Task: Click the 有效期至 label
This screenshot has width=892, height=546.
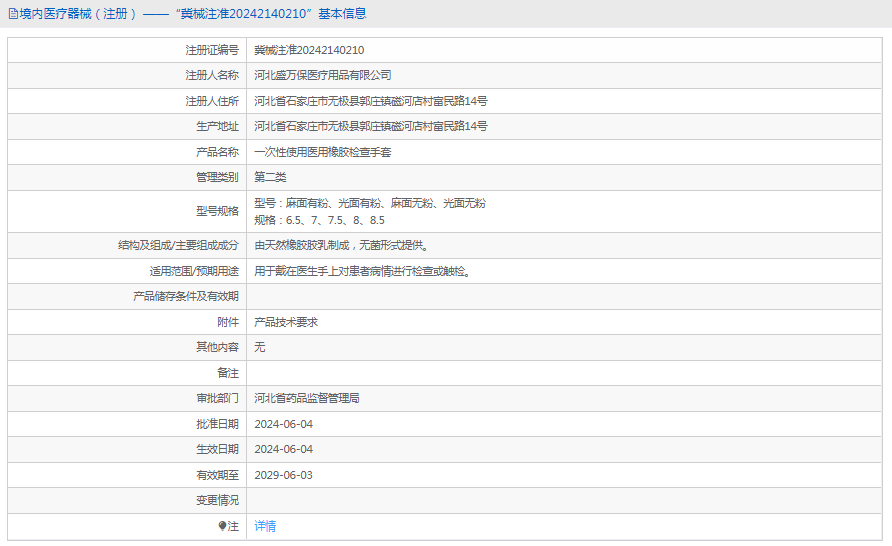Action: (217, 475)
